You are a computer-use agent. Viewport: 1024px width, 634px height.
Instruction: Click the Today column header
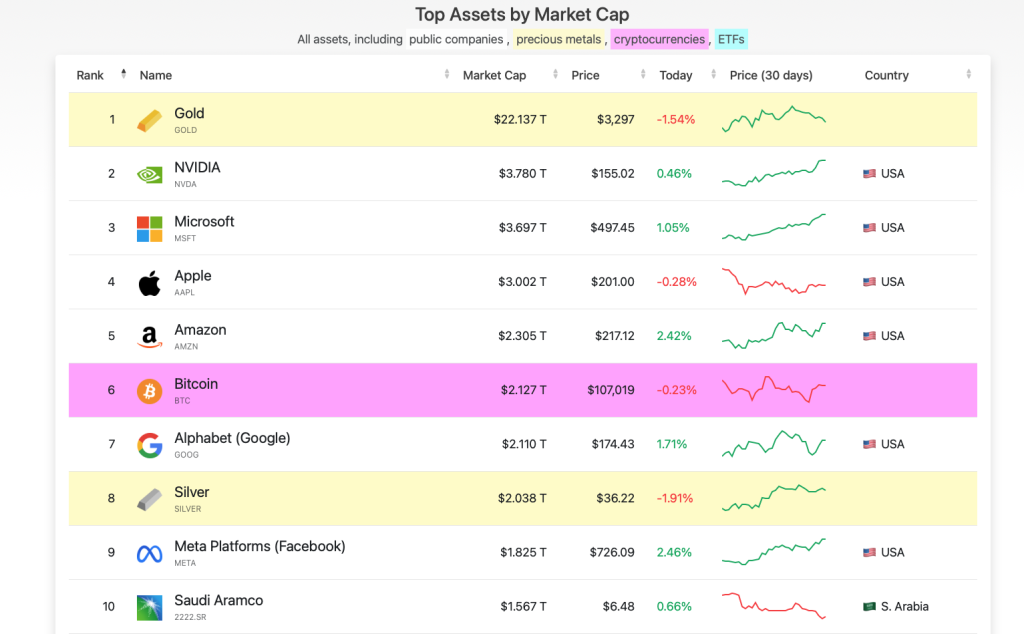click(676, 75)
